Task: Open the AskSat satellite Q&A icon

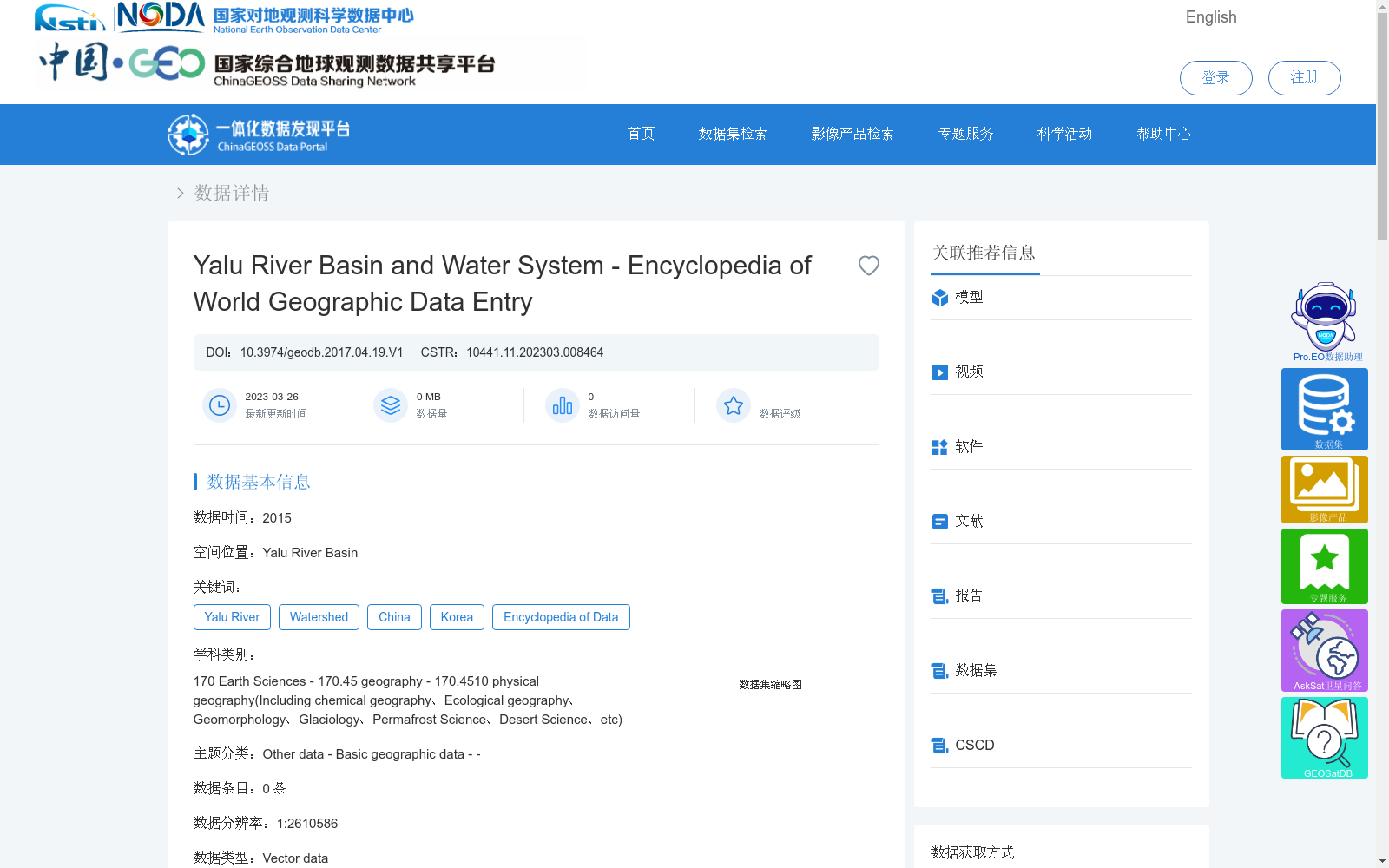Action: [1325, 651]
